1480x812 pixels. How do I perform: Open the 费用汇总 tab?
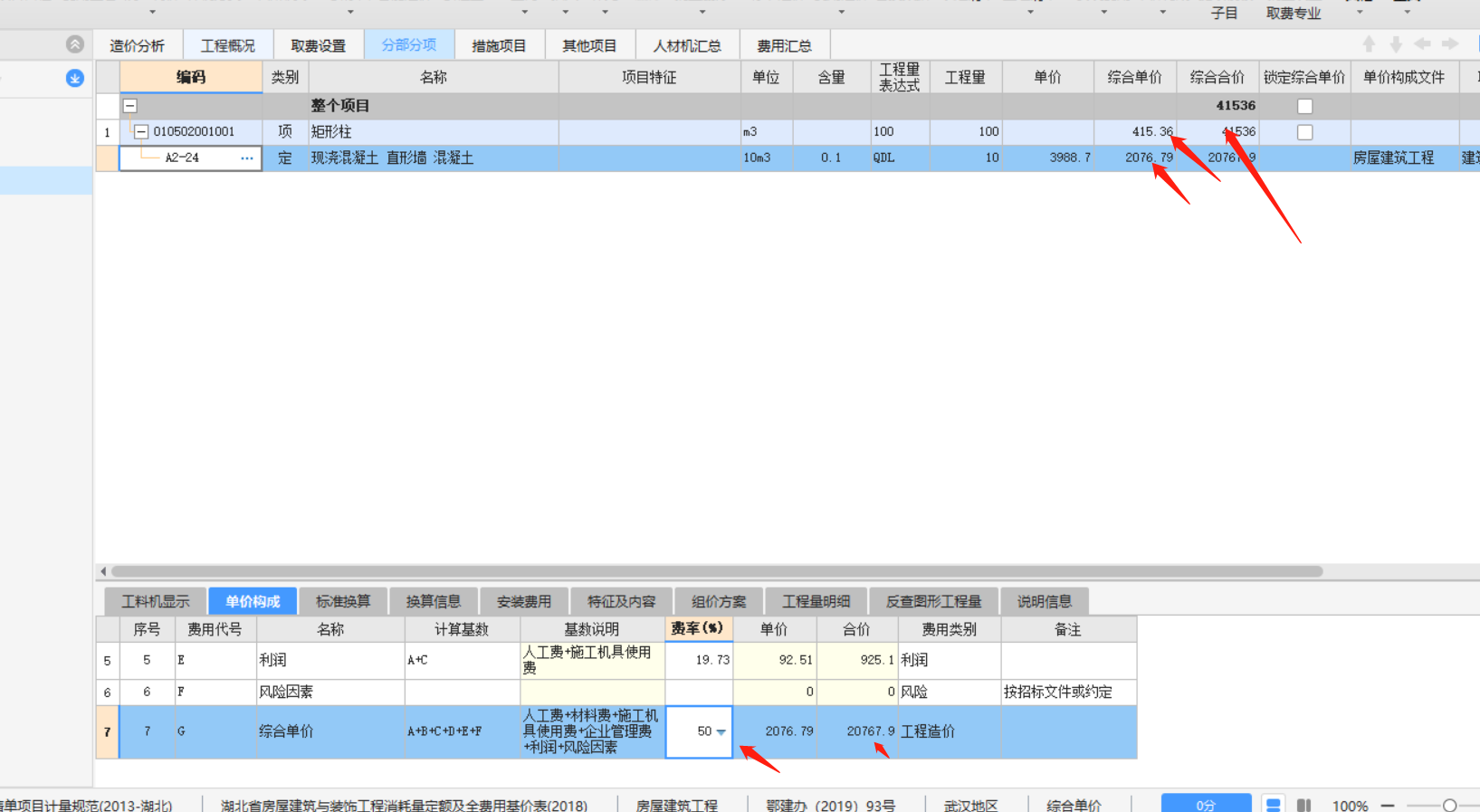click(785, 45)
